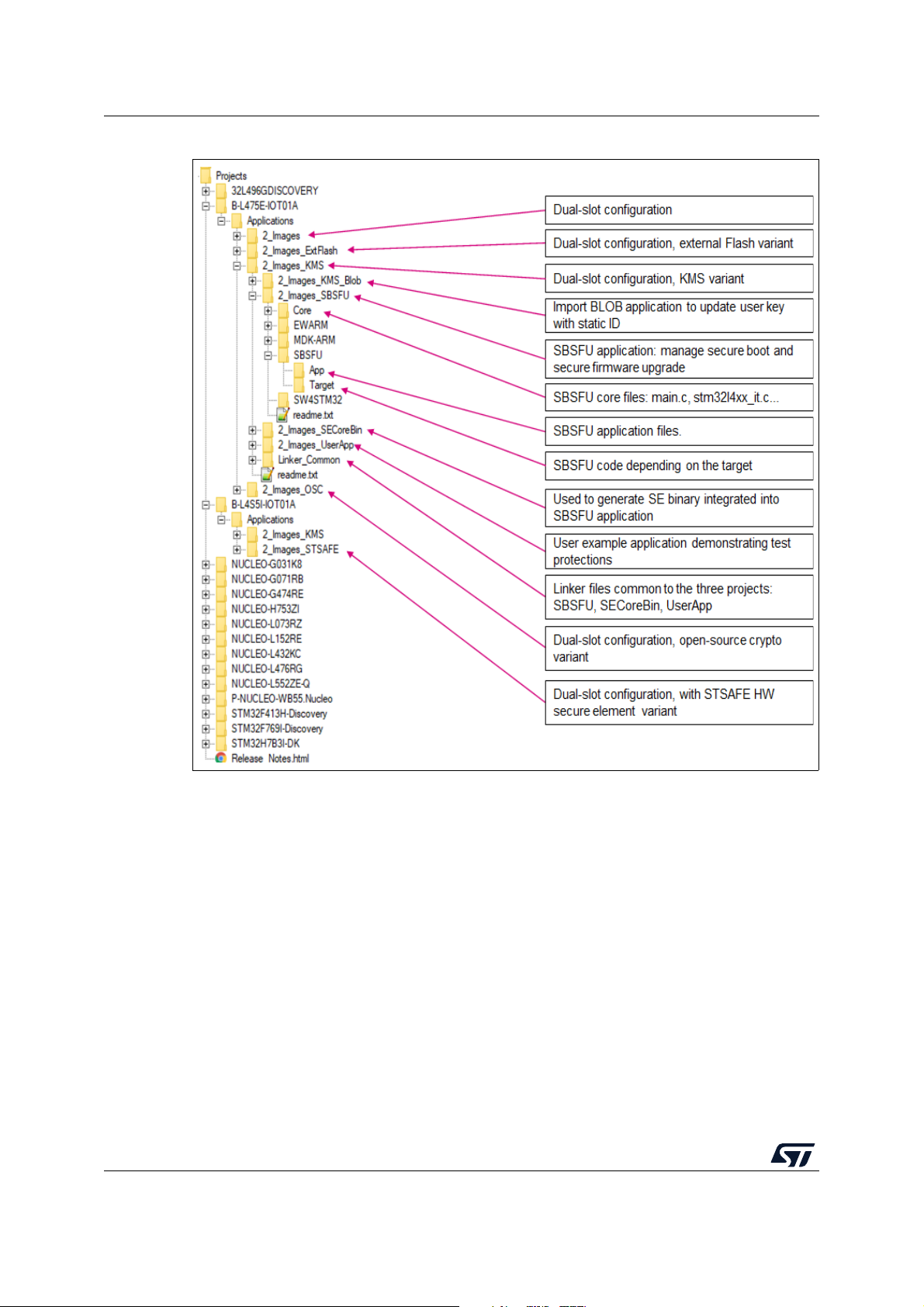Screen dimensions: 924x1307
Task: Select the NUCLEO-L552ZE-Q label
Action: (x=271, y=683)
